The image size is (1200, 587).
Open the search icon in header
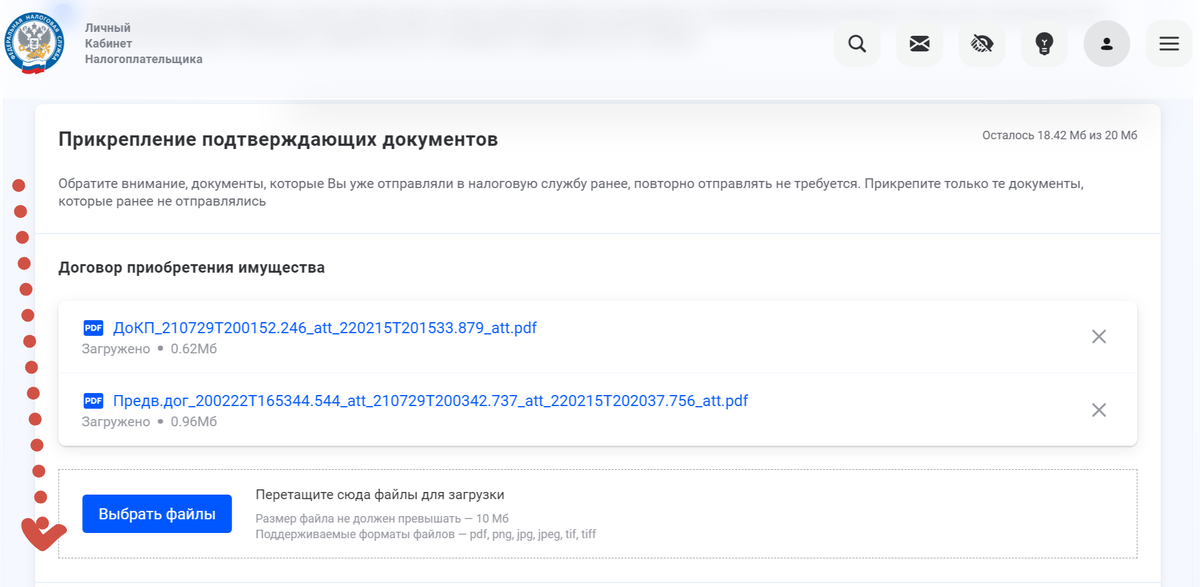coord(857,45)
